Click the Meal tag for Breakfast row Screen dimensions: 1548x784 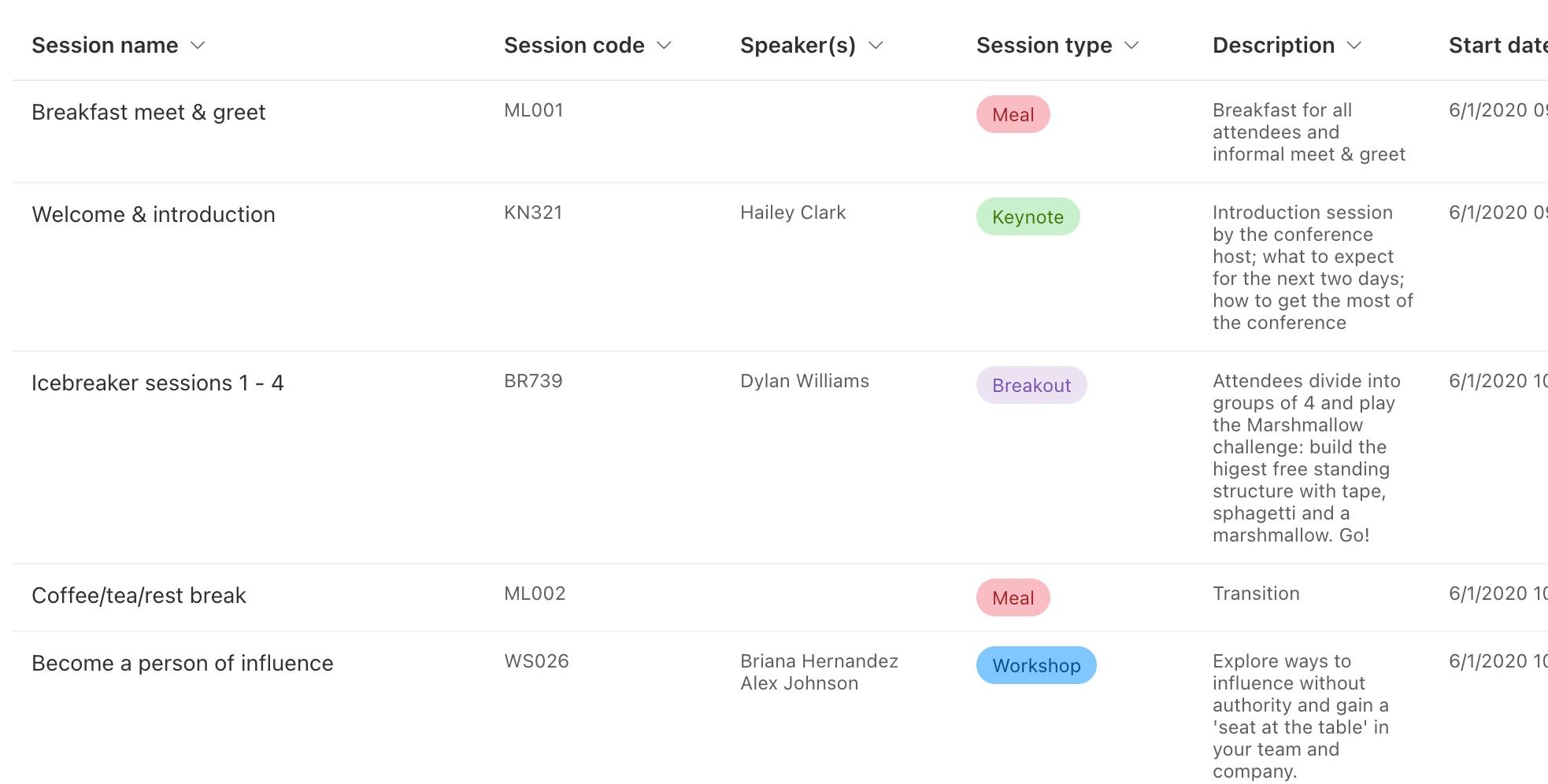[x=1013, y=115]
